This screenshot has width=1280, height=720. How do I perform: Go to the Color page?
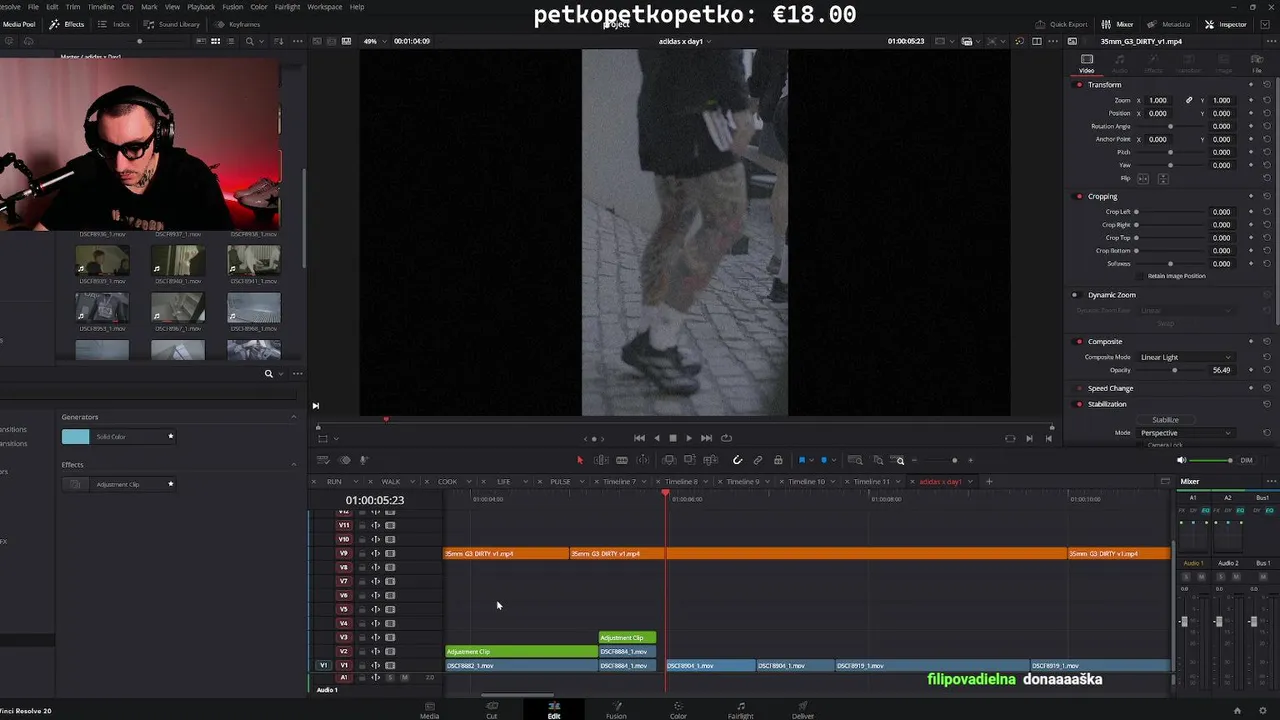(x=678, y=710)
